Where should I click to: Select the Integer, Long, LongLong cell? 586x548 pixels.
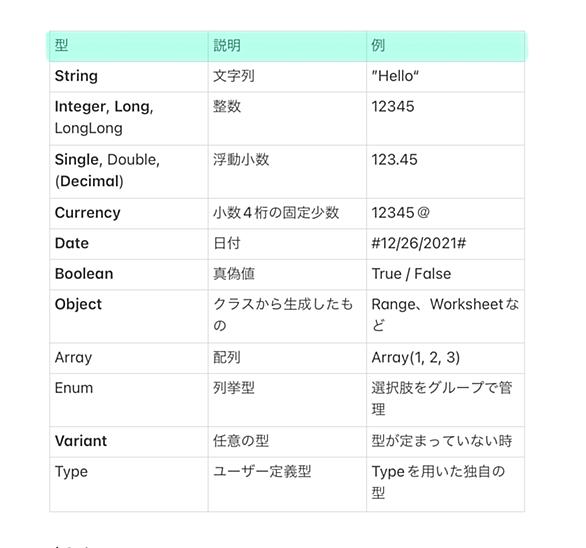click(x=129, y=118)
